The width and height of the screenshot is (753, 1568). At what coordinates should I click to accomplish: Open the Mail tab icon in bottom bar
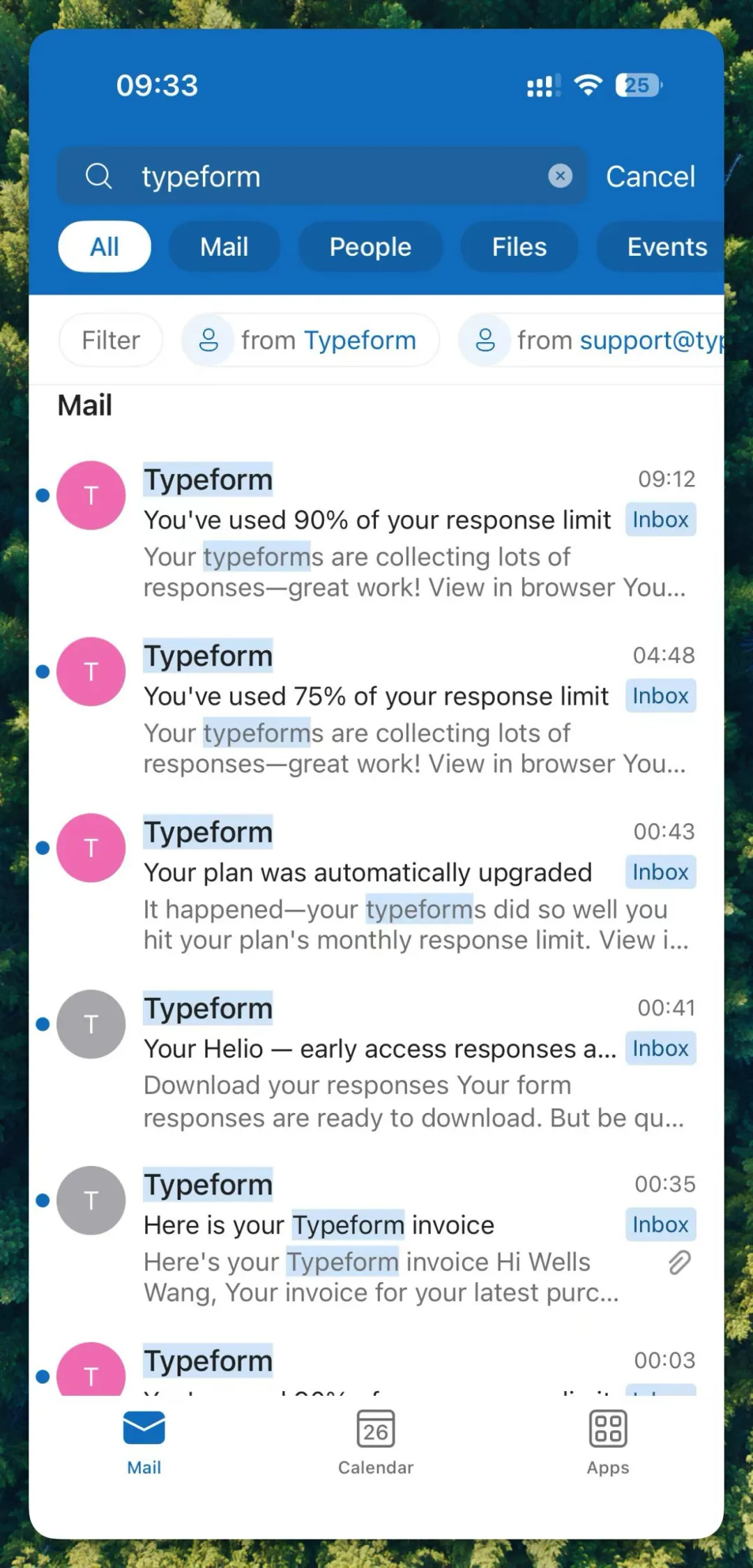click(x=144, y=1427)
